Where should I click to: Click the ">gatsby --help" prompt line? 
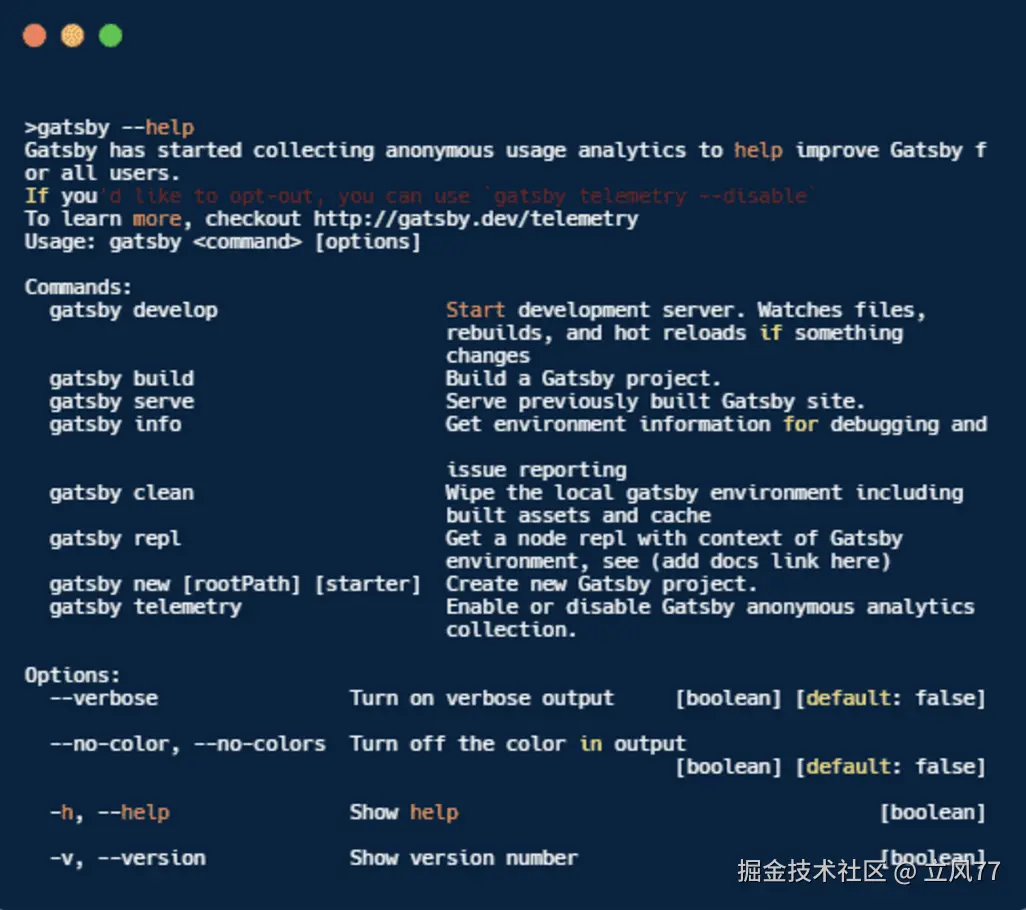[110, 128]
